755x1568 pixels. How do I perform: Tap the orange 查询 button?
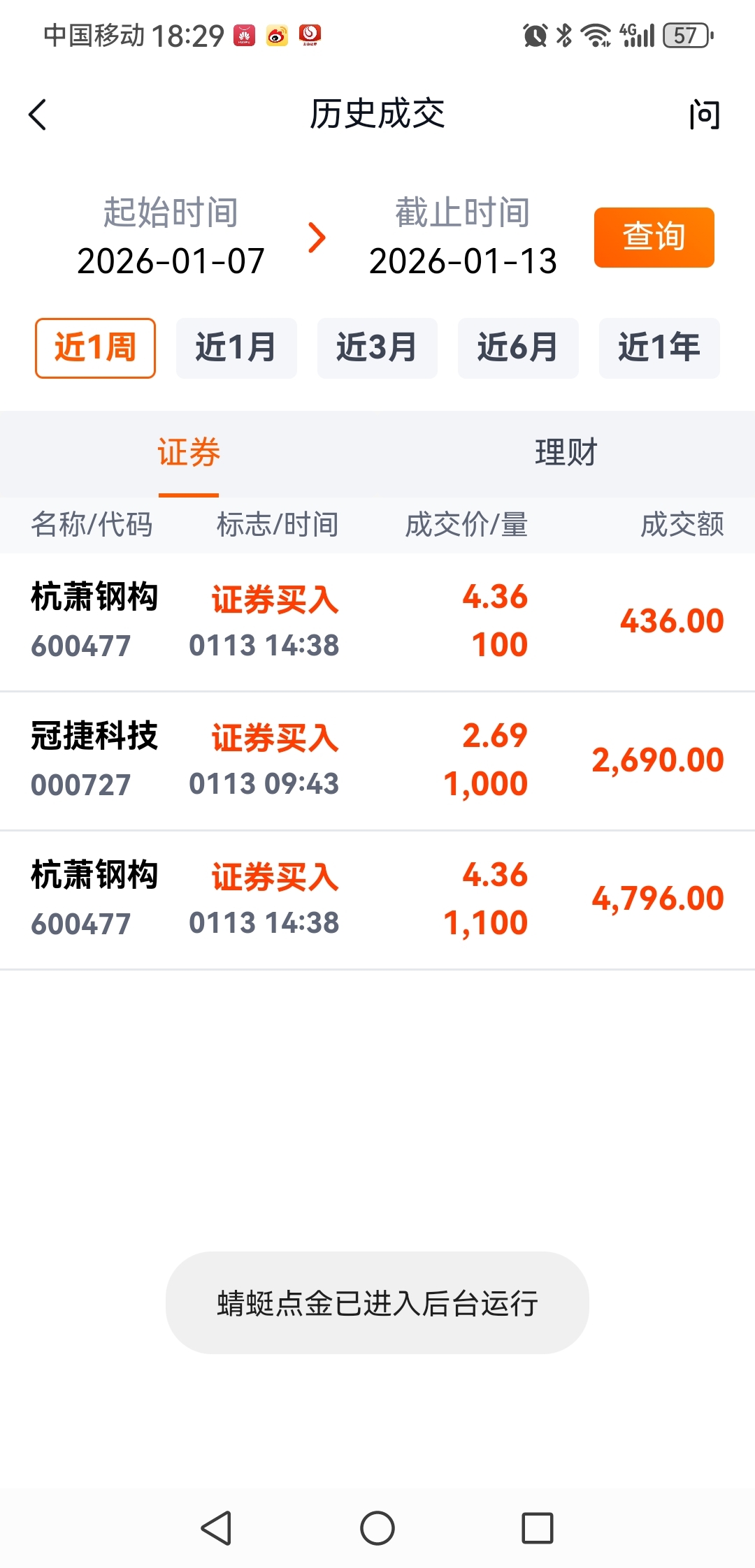654,238
